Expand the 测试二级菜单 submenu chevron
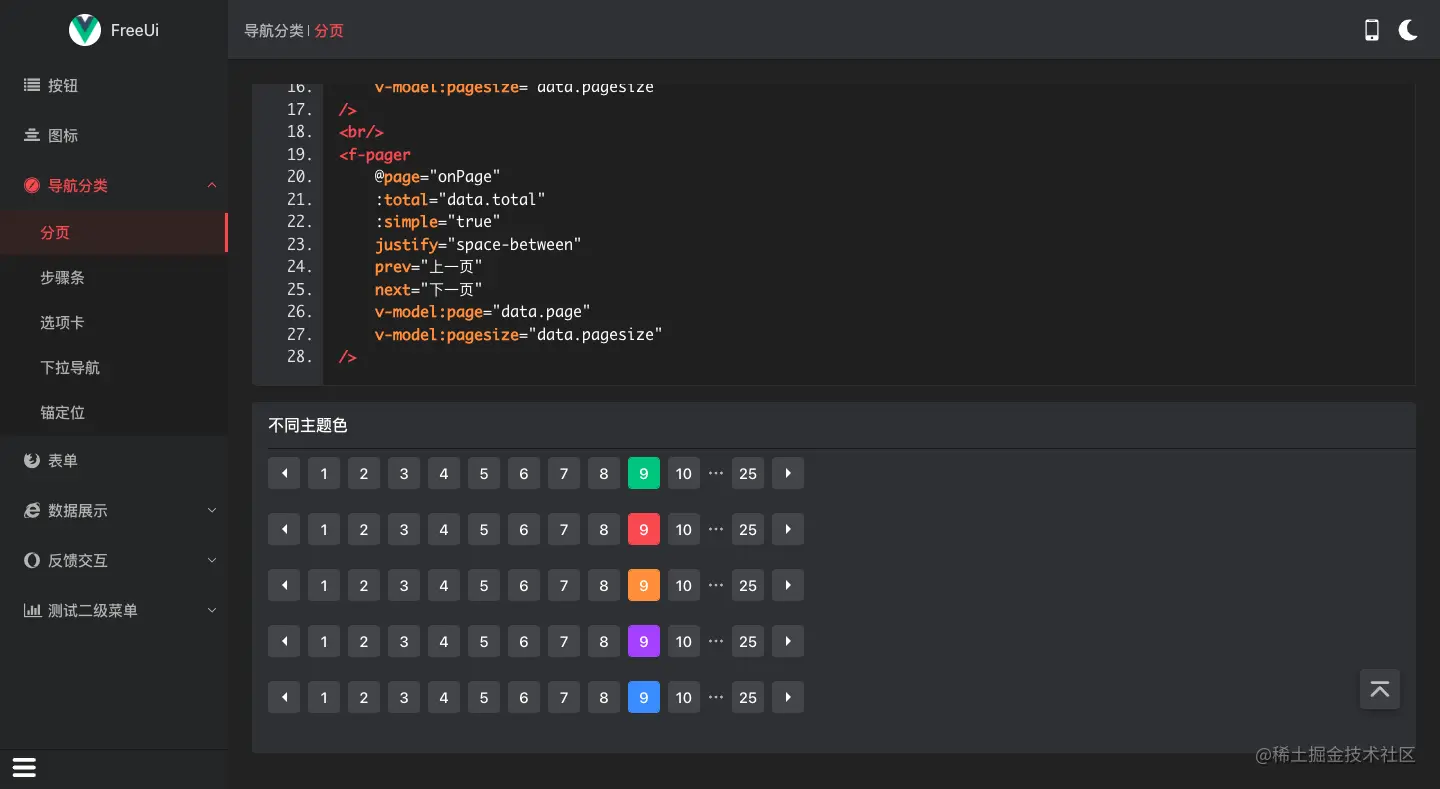This screenshot has height=789, width=1440. pyautogui.click(x=212, y=611)
